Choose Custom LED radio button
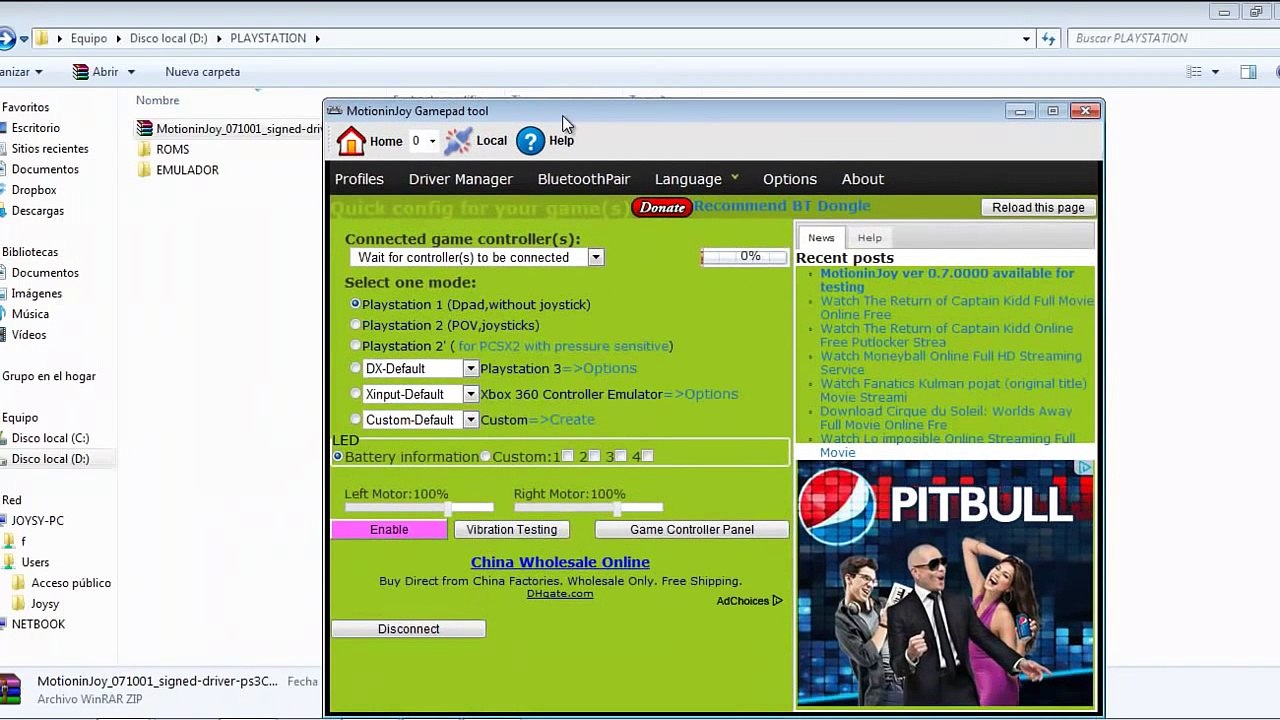Viewport: 1280px width, 720px height. click(x=485, y=456)
